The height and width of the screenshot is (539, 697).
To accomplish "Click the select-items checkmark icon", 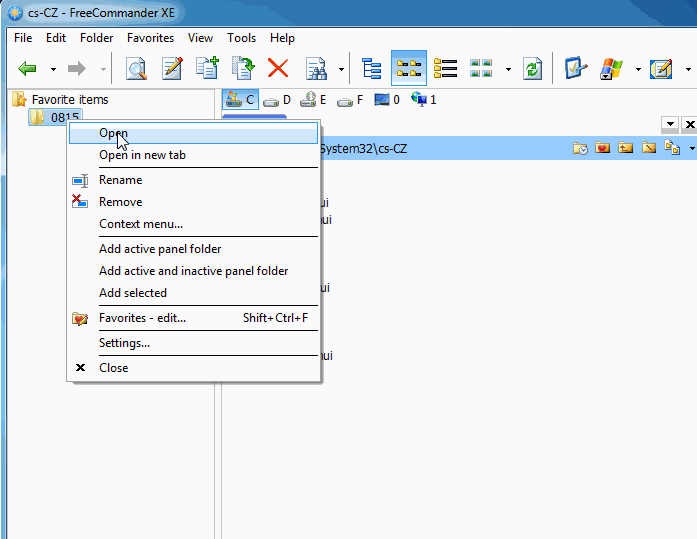I will pos(576,68).
